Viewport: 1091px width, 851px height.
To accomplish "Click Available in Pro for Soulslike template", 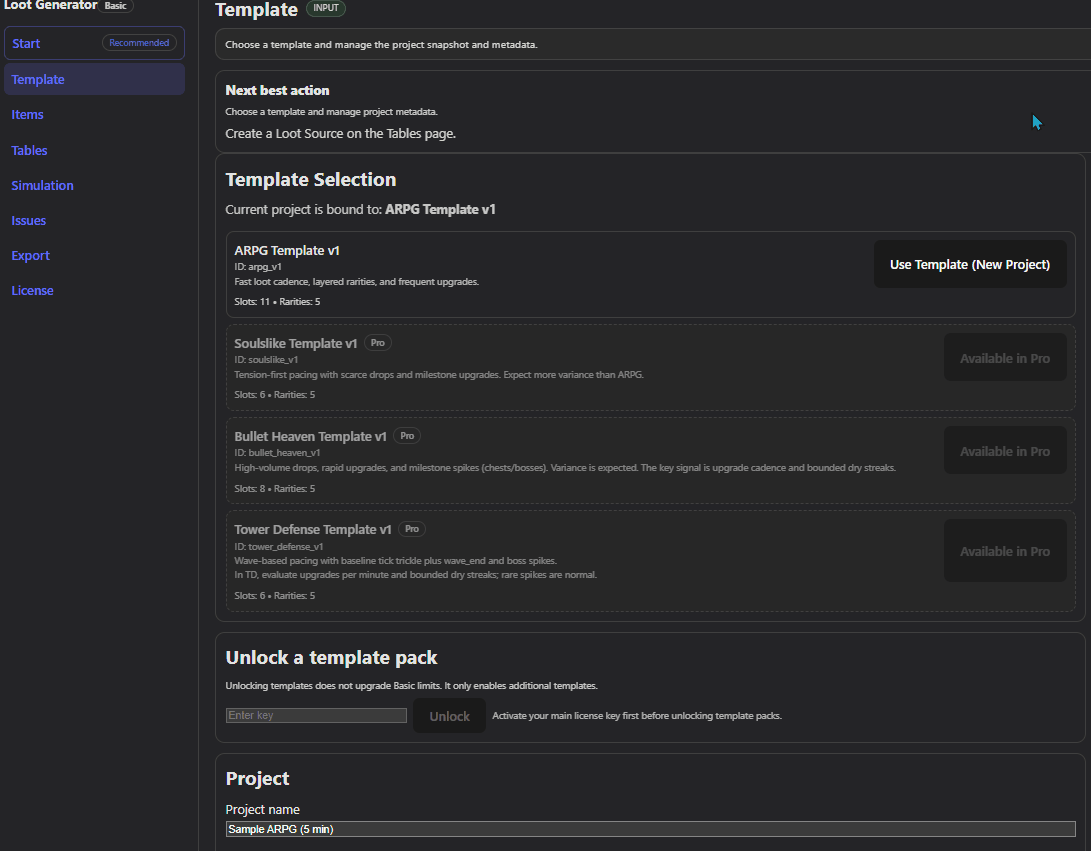I will pyautogui.click(x=1004, y=358).
